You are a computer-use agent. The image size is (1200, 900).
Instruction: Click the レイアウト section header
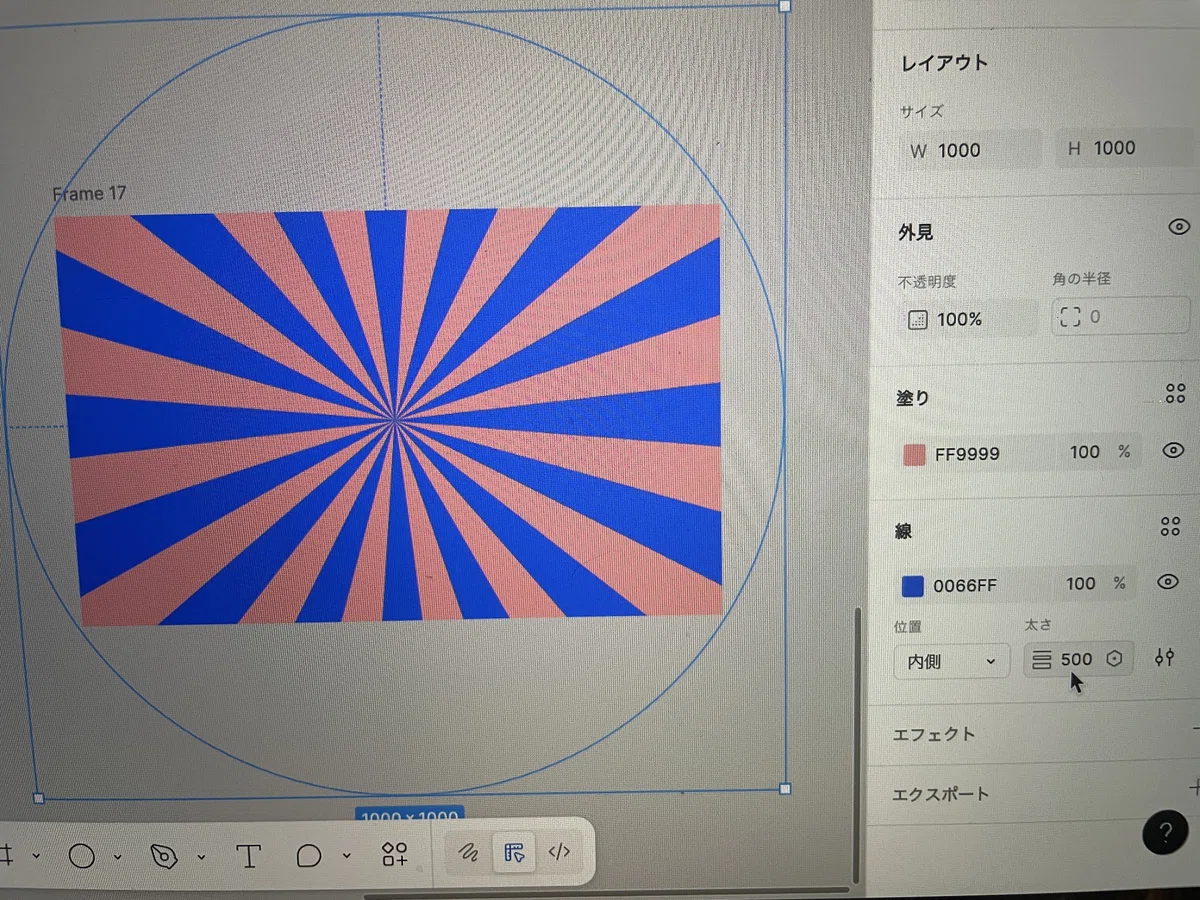point(945,63)
